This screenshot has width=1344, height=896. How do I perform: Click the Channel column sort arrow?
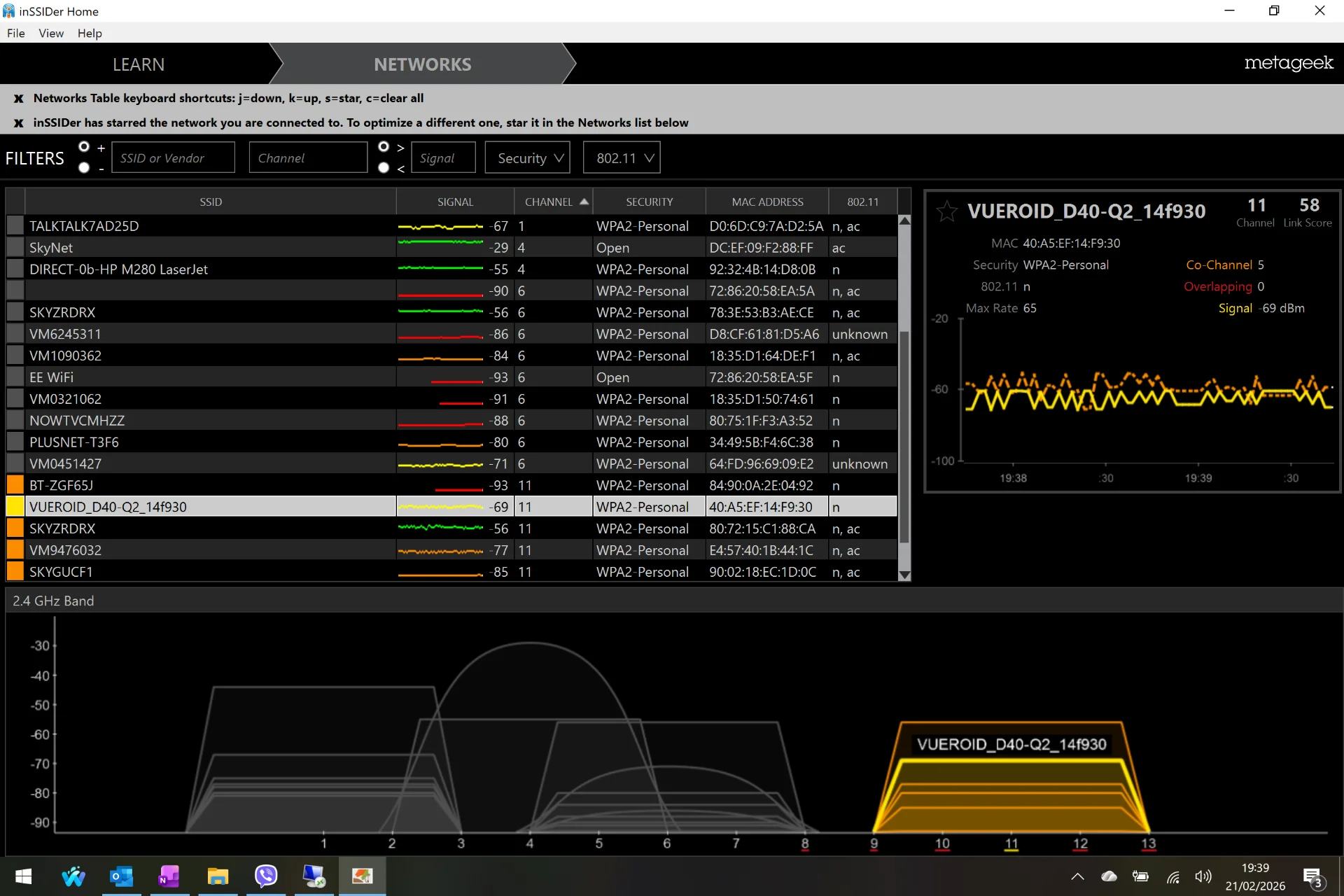[x=584, y=202]
